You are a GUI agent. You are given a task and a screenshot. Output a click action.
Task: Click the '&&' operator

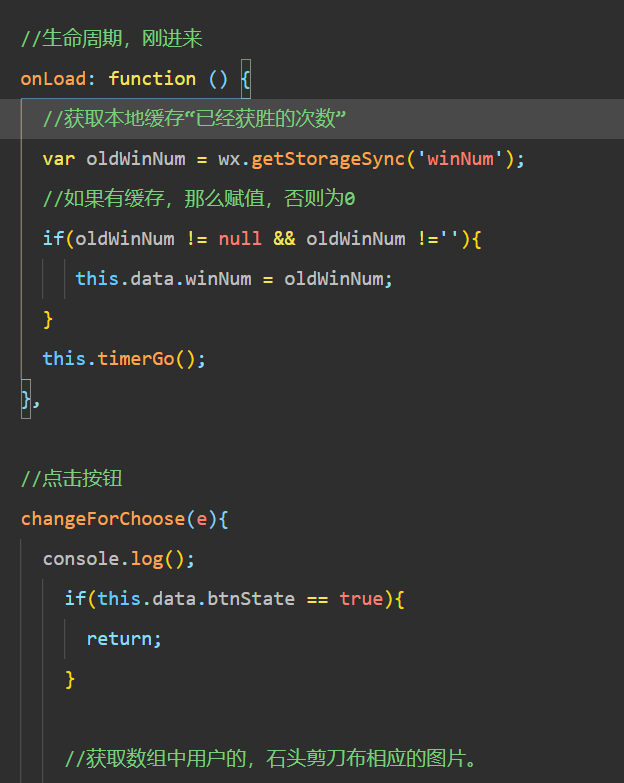(284, 239)
